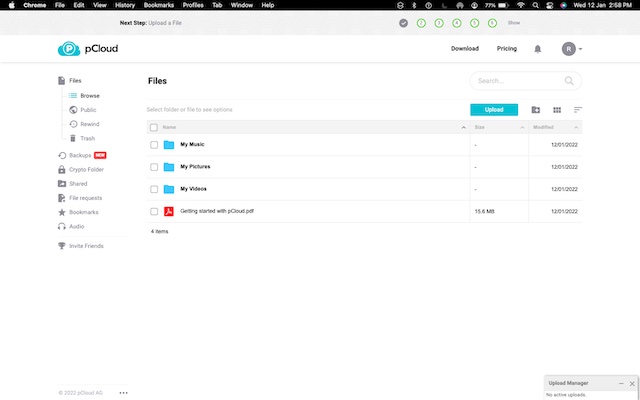The height and width of the screenshot is (400, 640).
Task: Open Bookmarks in the sidebar
Action: [x=78, y=212]
